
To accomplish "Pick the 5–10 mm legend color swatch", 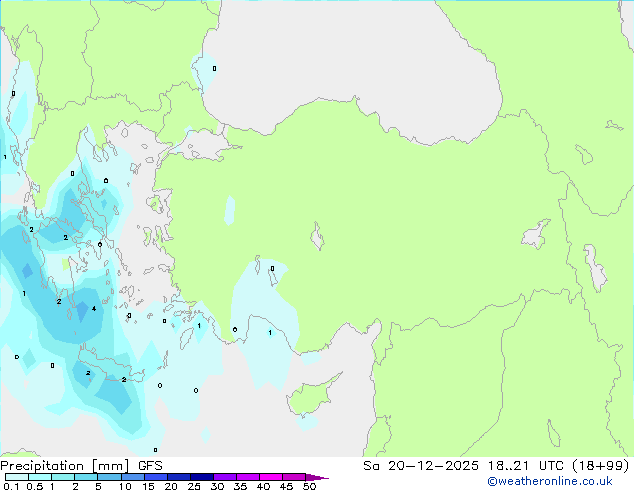I will coord(109,477).
